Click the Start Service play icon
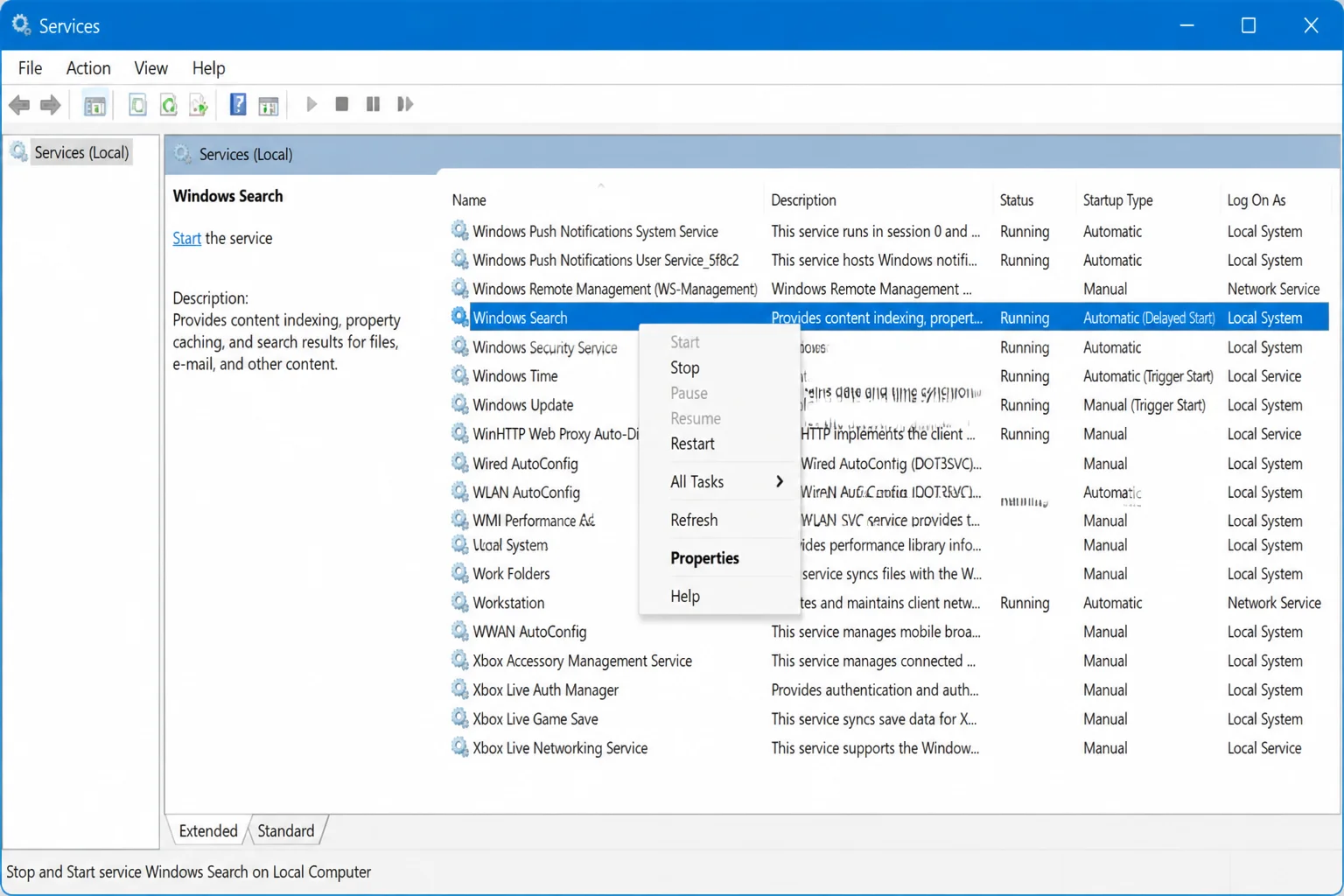Viewport: 1344px width, 896px height. tap(311, 104)
